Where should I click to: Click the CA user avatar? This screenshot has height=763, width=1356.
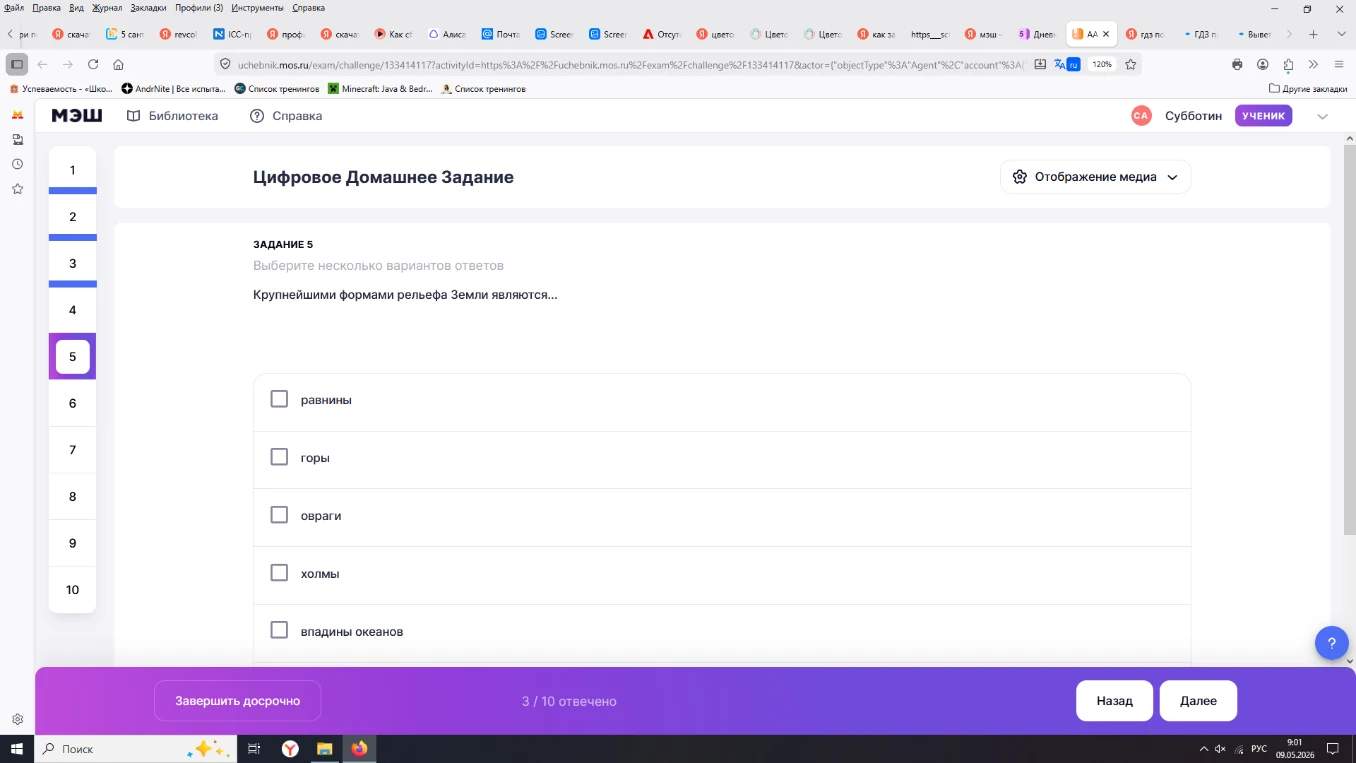tap(1141, 116)
